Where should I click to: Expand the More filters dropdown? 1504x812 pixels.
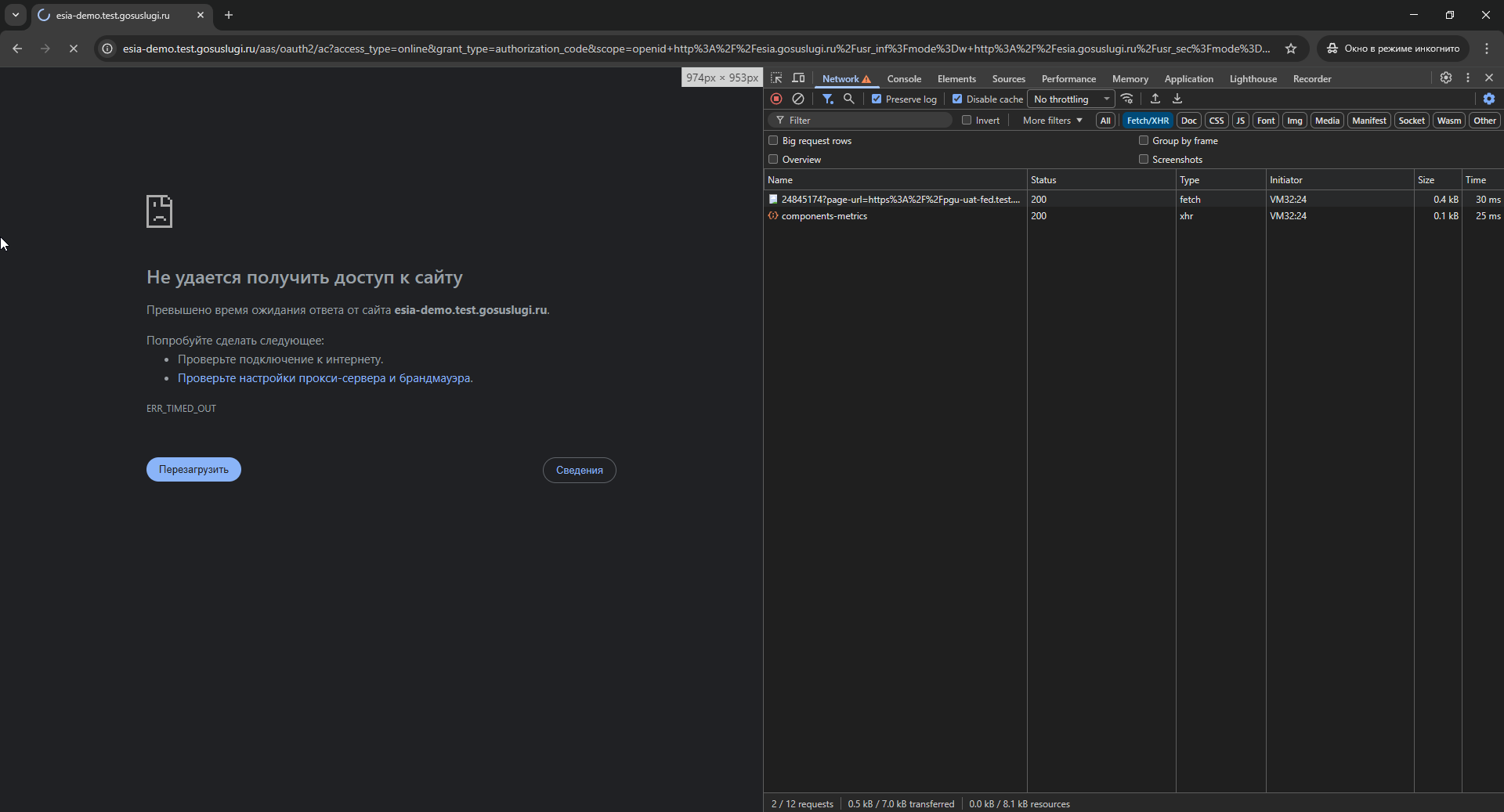[1052, 121]
